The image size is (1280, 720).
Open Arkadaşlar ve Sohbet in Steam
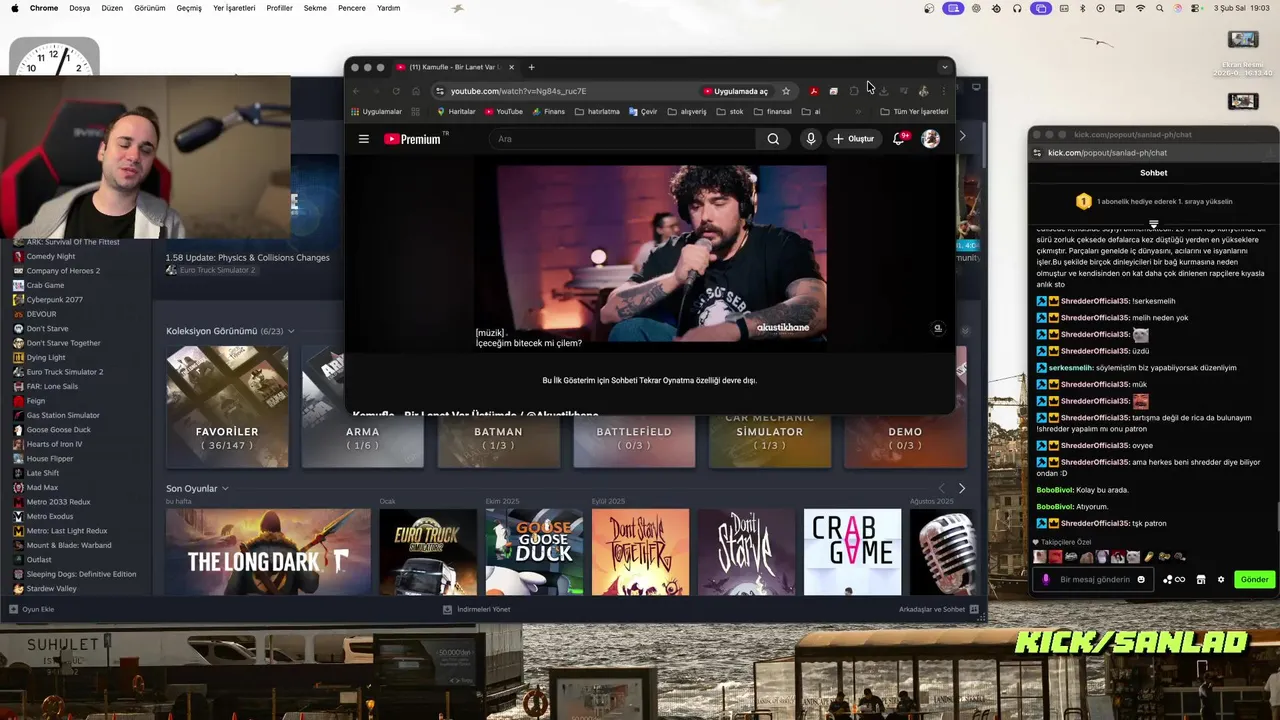(x=939, y=609)
